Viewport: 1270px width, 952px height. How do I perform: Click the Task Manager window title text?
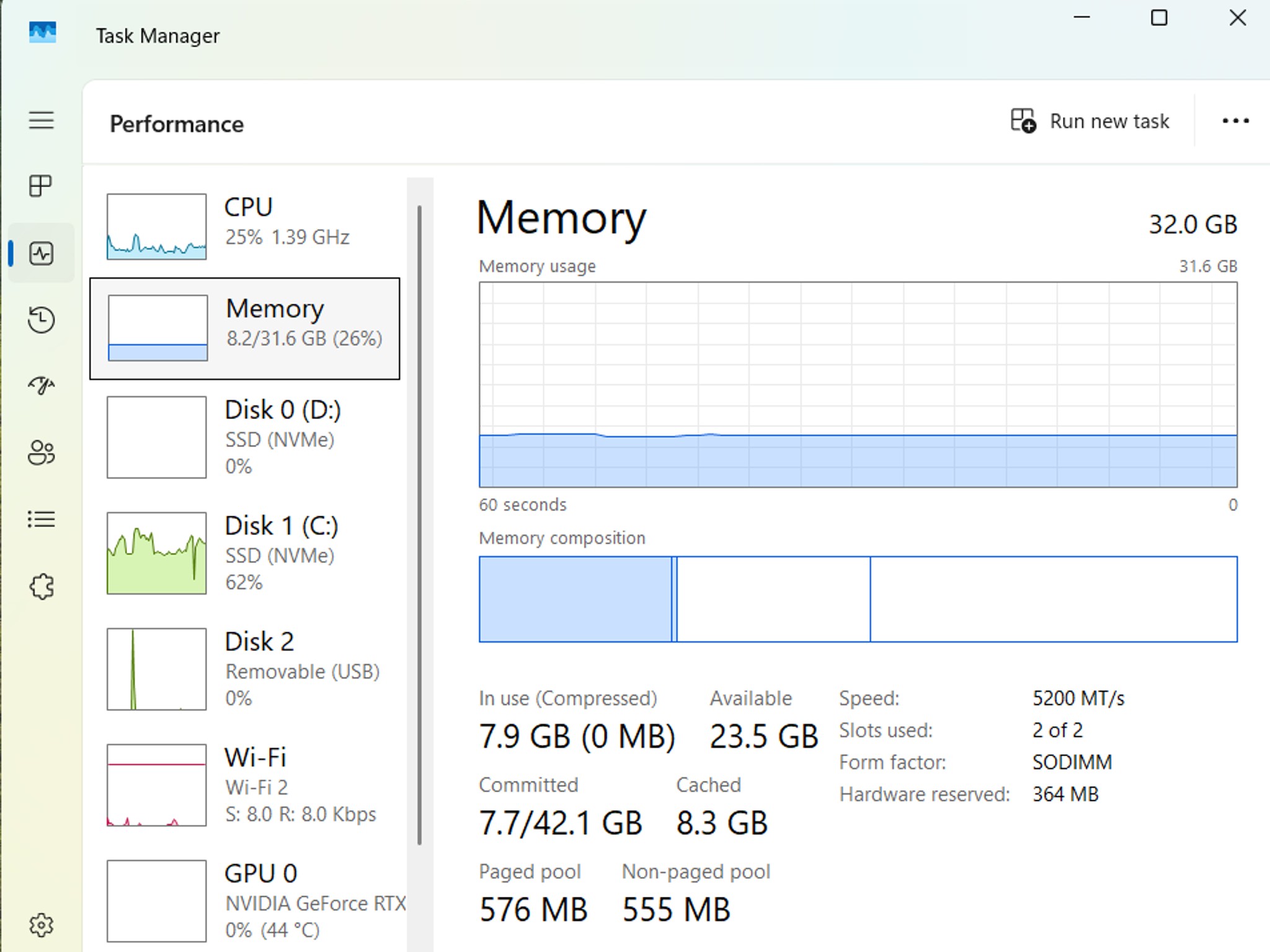tap(158, 36)
